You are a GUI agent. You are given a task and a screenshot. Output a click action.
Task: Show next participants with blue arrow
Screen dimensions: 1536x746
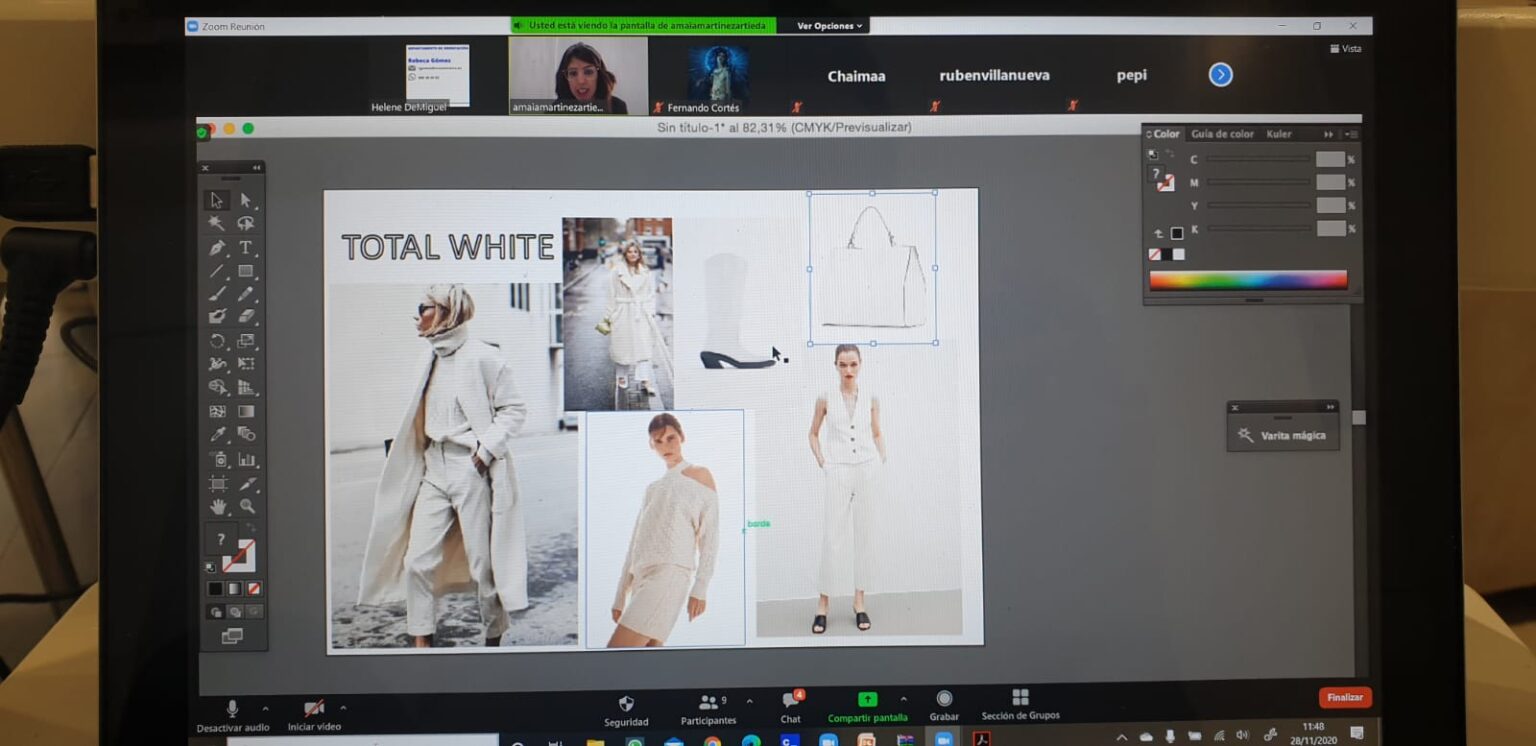(1220, 75)
